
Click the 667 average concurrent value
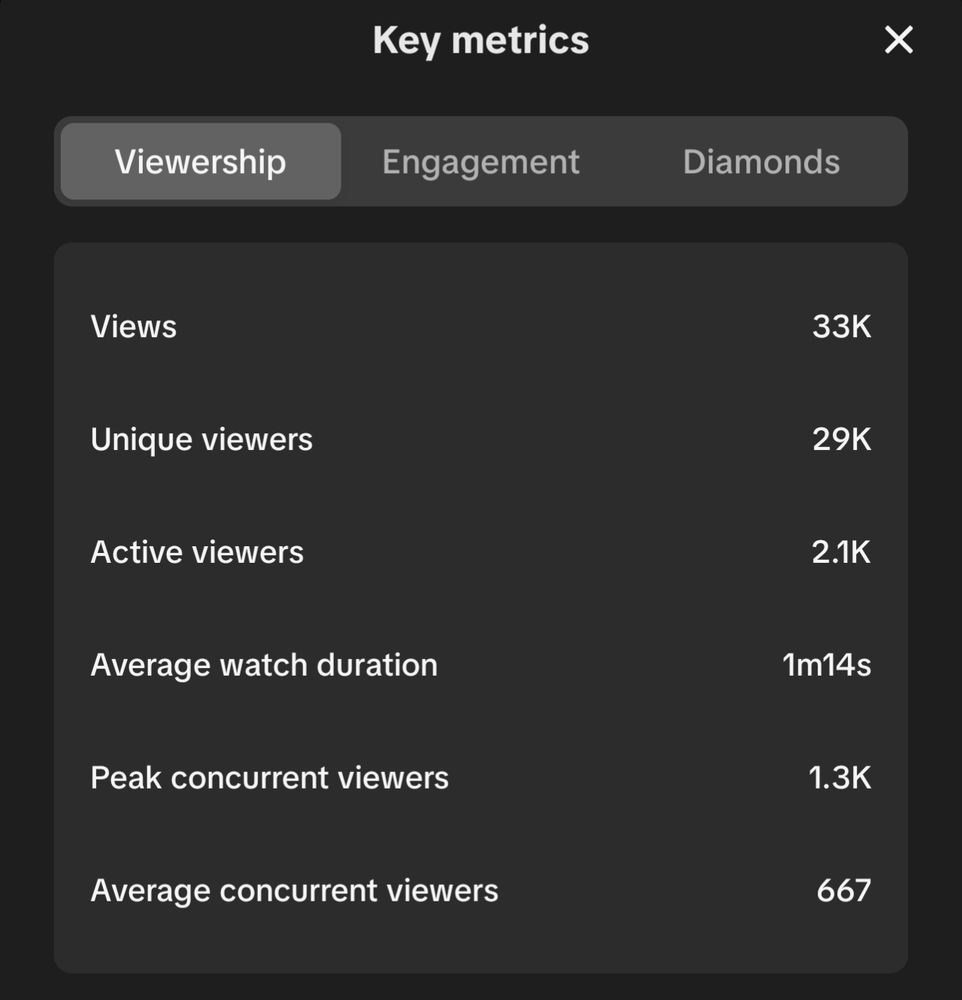(x=843, y=891)
